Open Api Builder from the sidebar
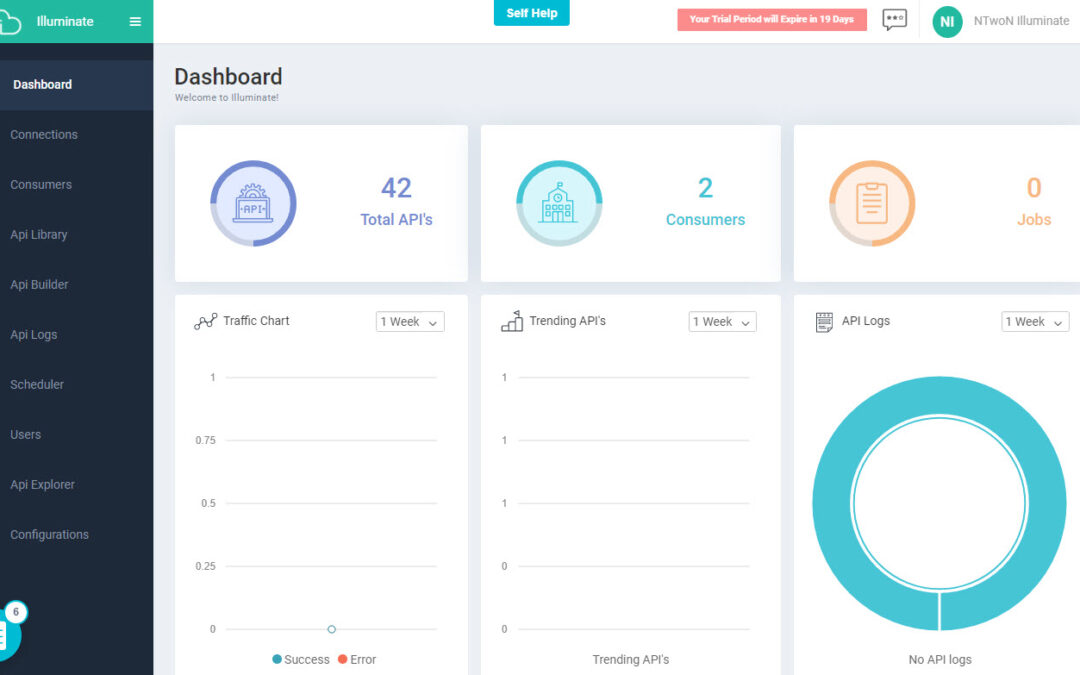Viewport: 1080px width, 675px height. (40, 285)
